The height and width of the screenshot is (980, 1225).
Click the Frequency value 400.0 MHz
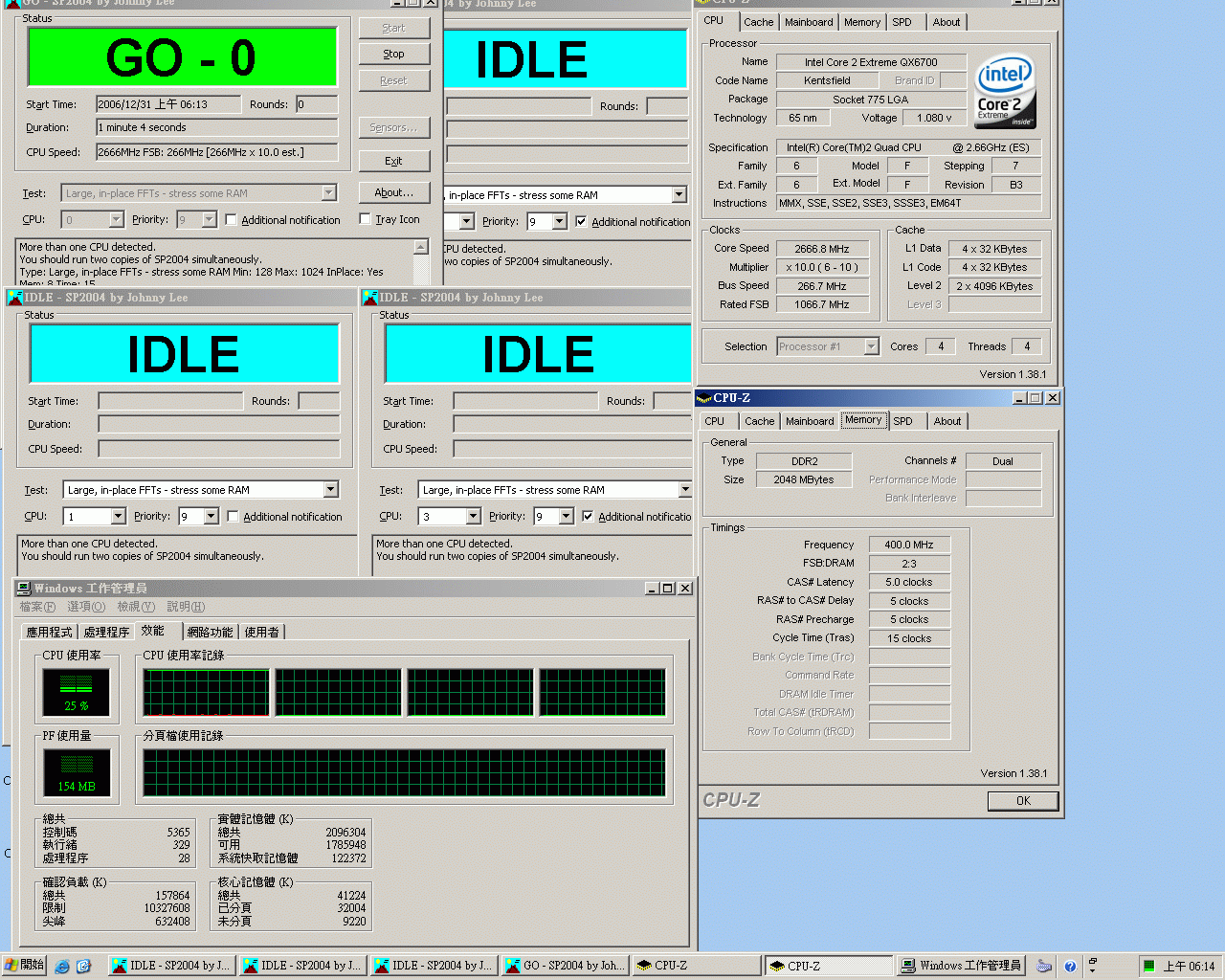(x=909, y=545)
